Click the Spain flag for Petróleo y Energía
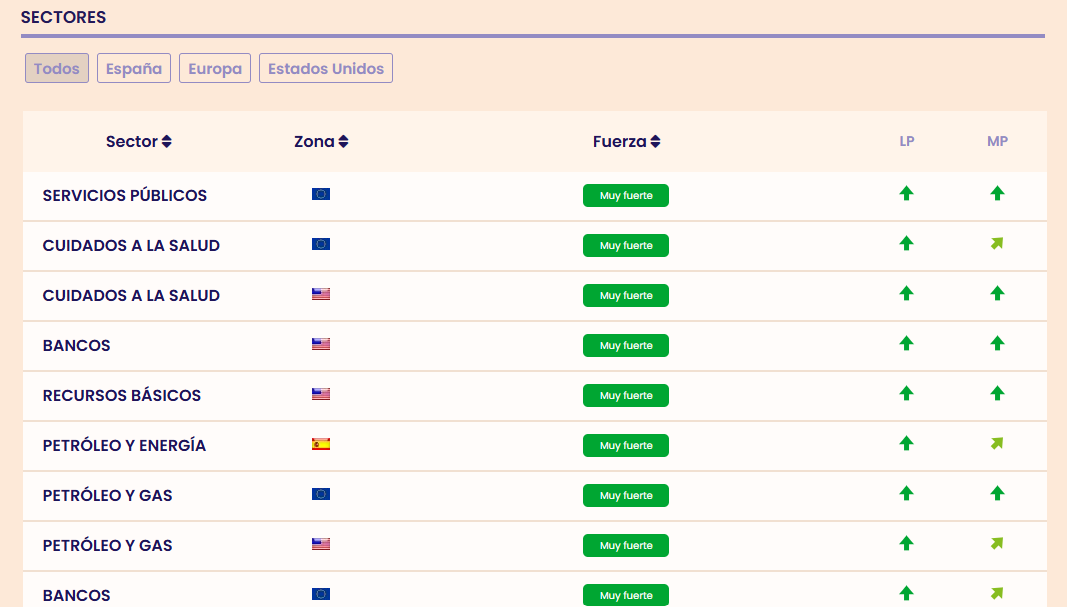Viewport: 1067px width, 607px height. [x=321, y=444]
